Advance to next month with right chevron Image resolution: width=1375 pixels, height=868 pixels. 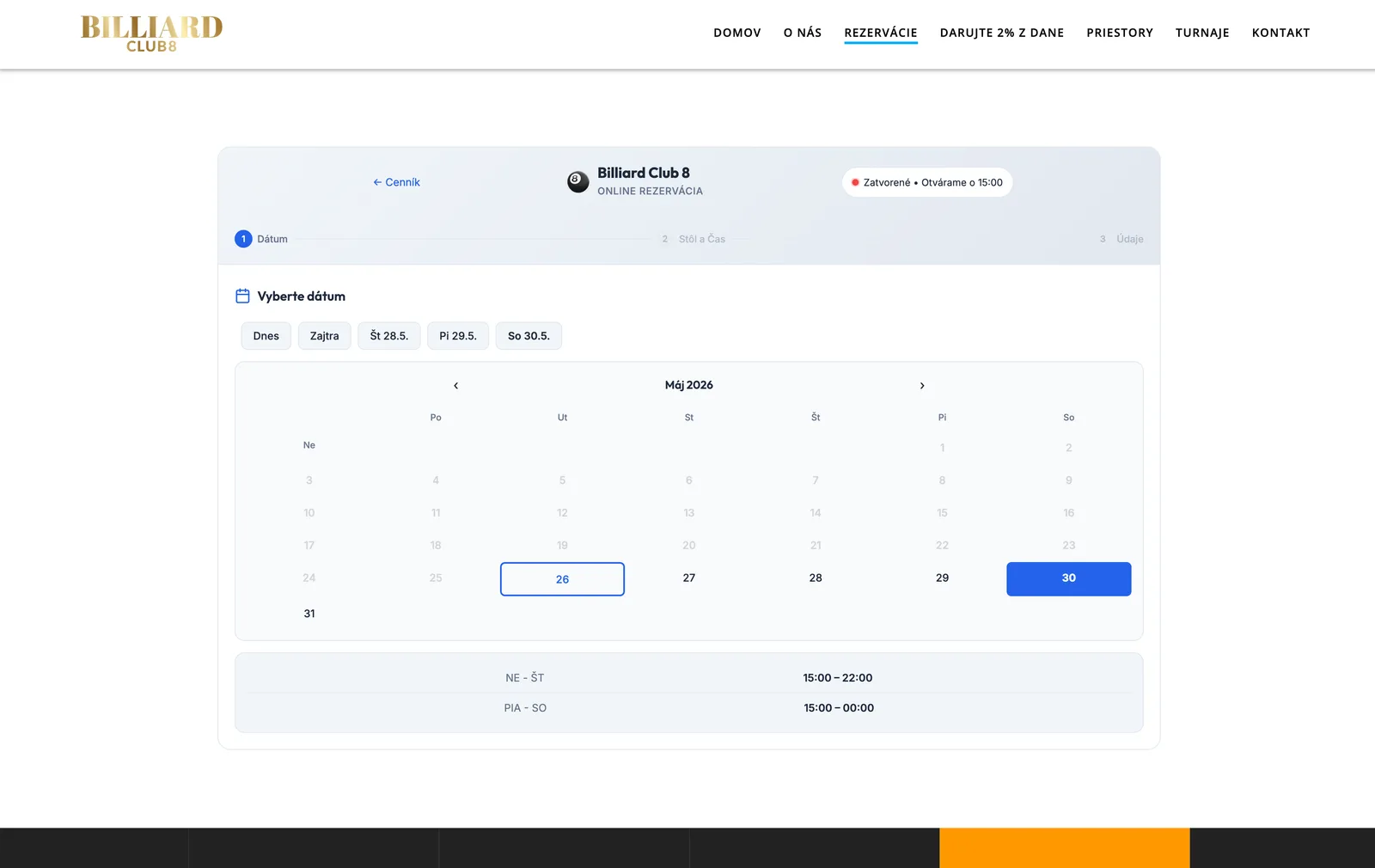click(x=922, y=386)
